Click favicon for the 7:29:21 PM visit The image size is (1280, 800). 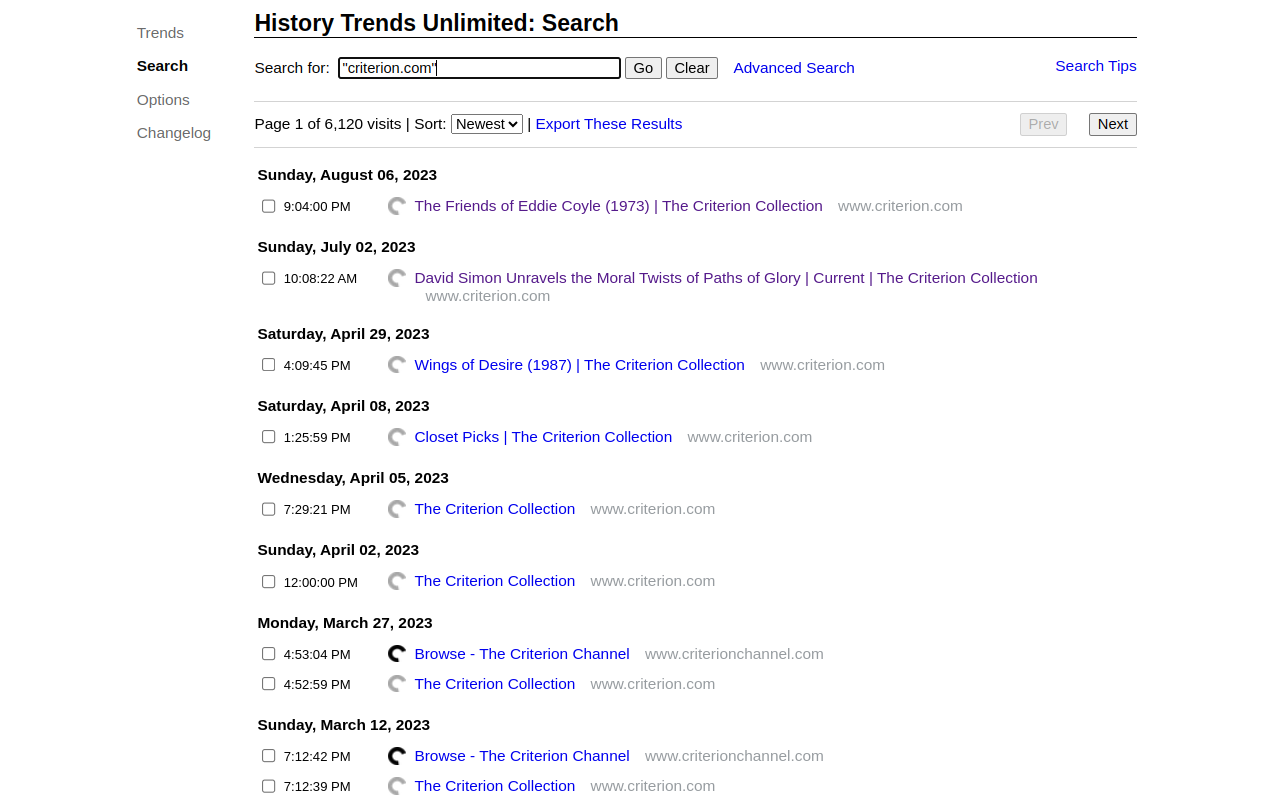point(397,509)
